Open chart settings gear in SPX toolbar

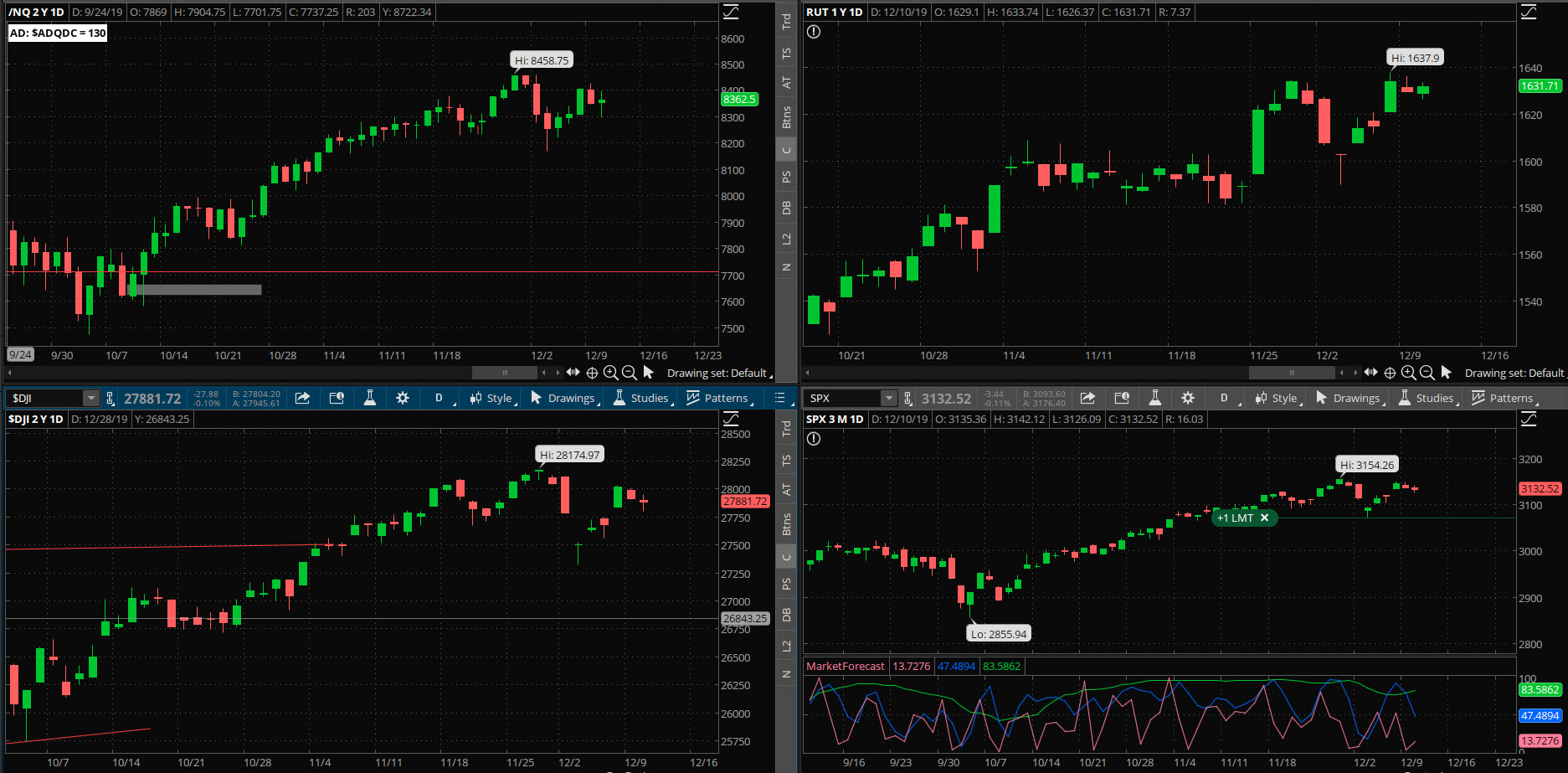point(1188,398)
